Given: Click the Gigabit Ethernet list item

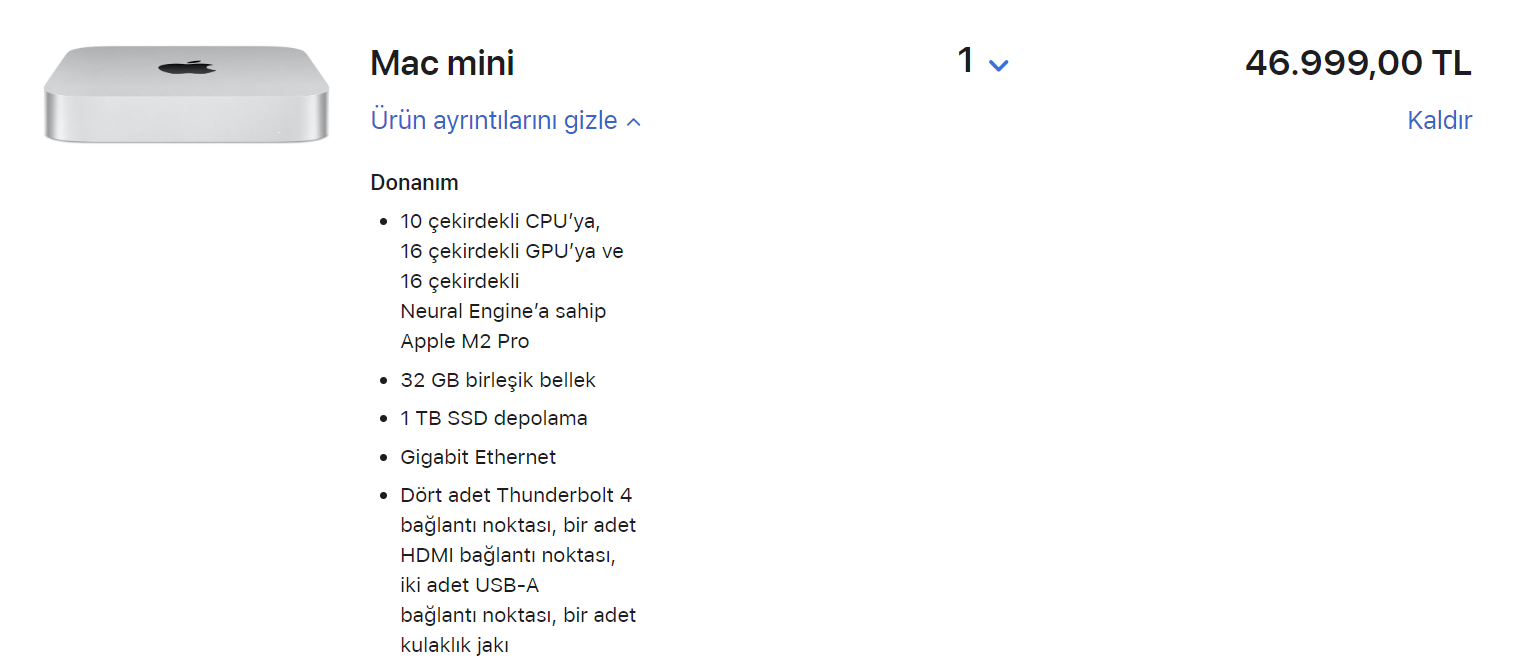Looking at the screenshot, I should click(478, 457).
